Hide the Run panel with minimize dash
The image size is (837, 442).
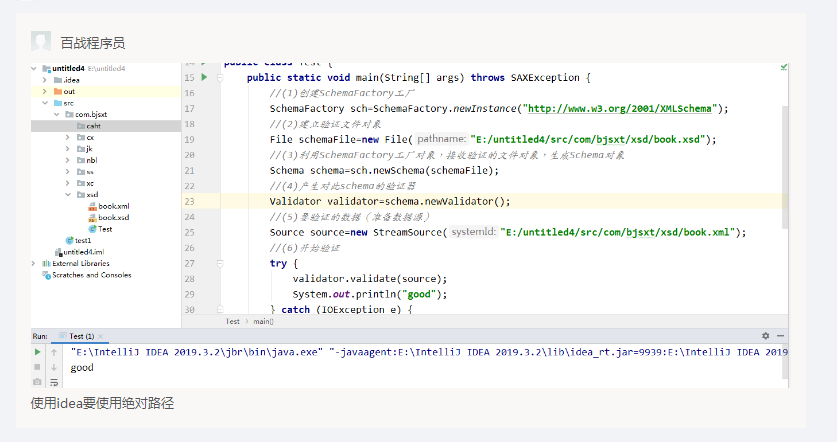pyautogui.click(x=780, y=336)
